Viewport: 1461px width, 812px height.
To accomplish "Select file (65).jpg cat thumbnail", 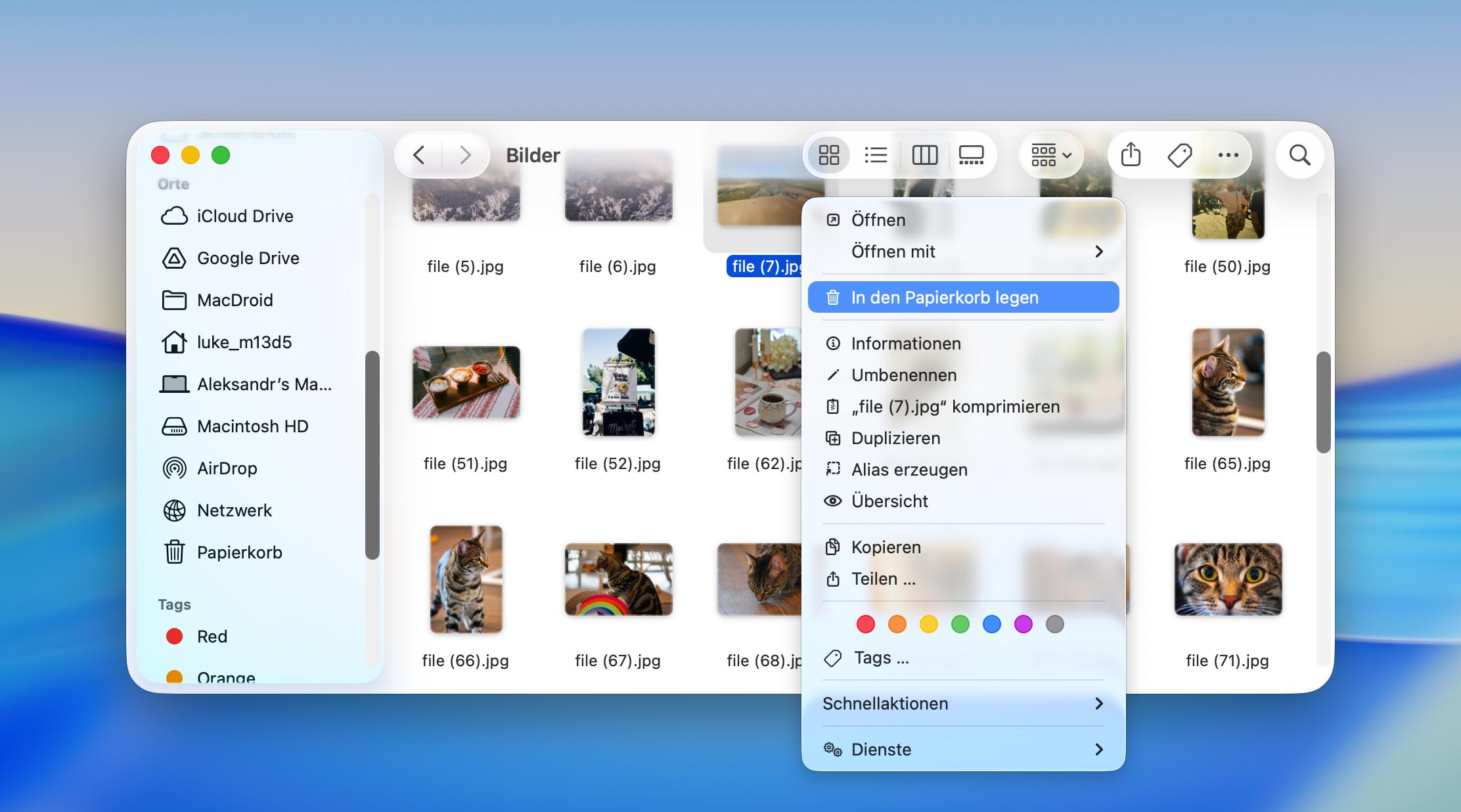I will pyautogui.click(x=1228, y=382).
